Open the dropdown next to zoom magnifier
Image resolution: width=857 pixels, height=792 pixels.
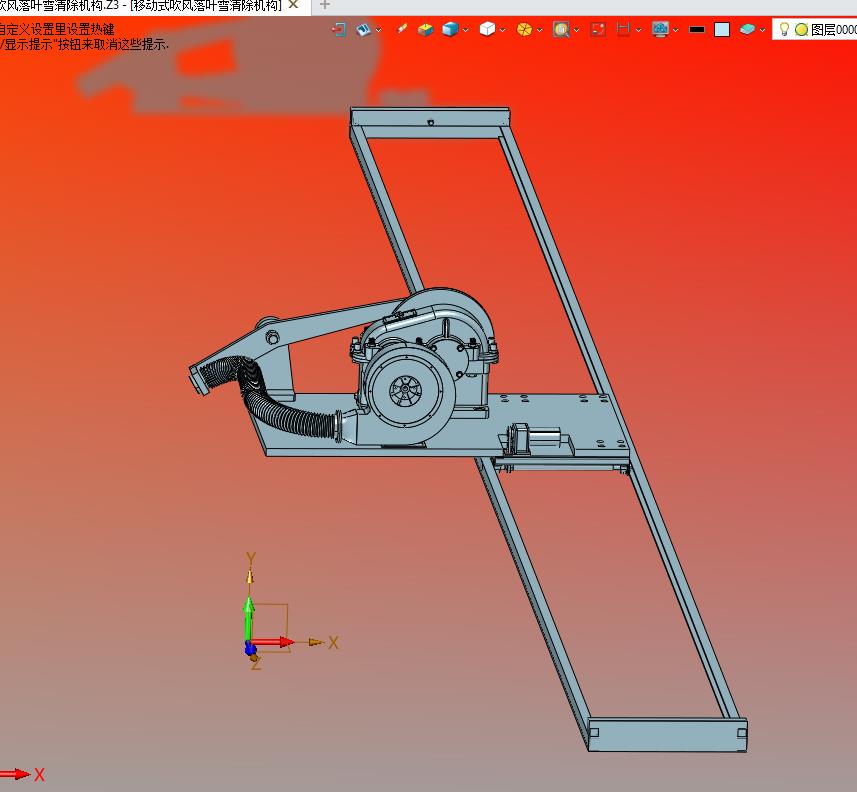pos(577,30)
